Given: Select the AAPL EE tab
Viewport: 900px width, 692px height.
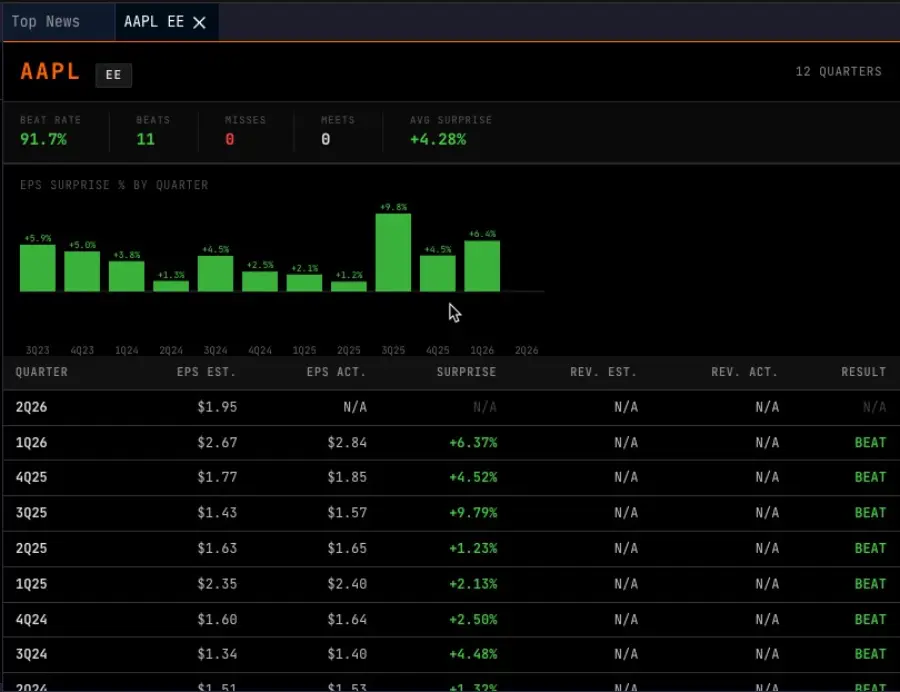Looking at the screenshot, I should click(156, 21).
